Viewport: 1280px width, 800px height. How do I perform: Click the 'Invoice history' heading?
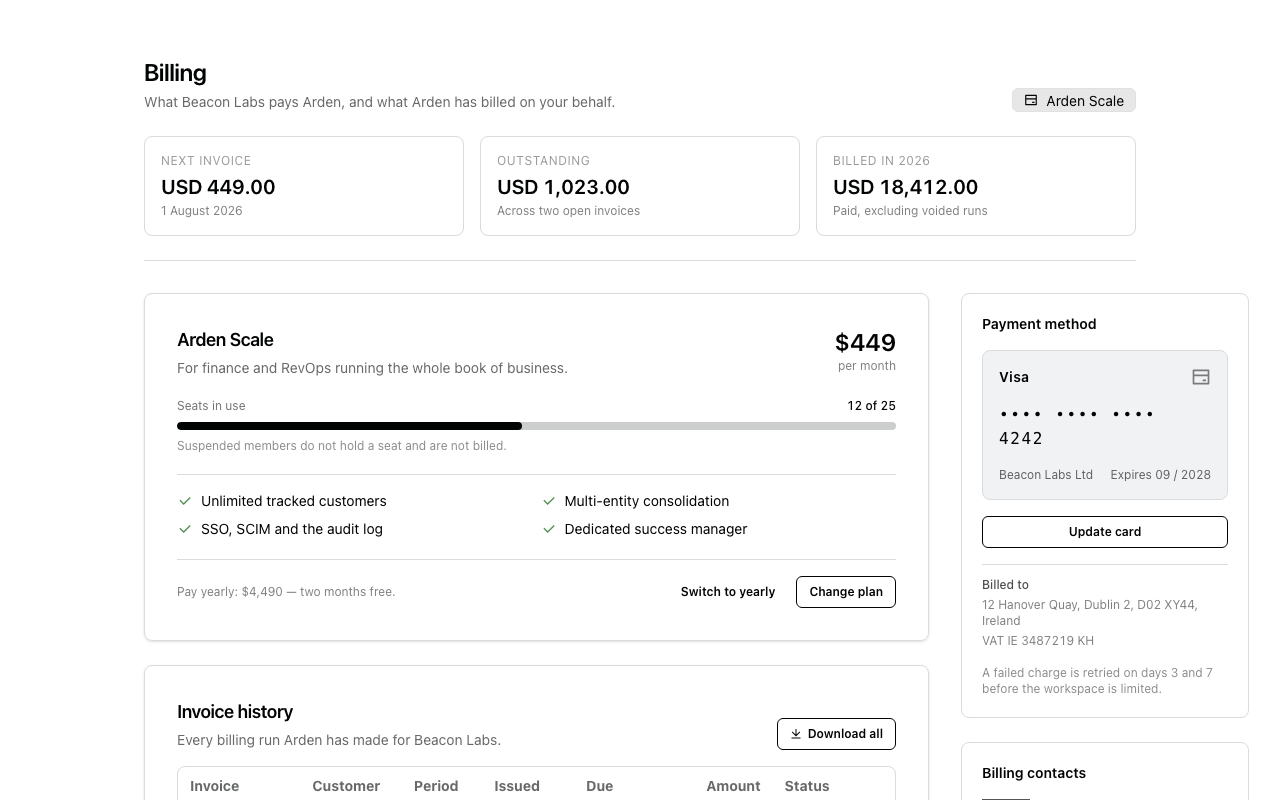(x=235, y=712)
